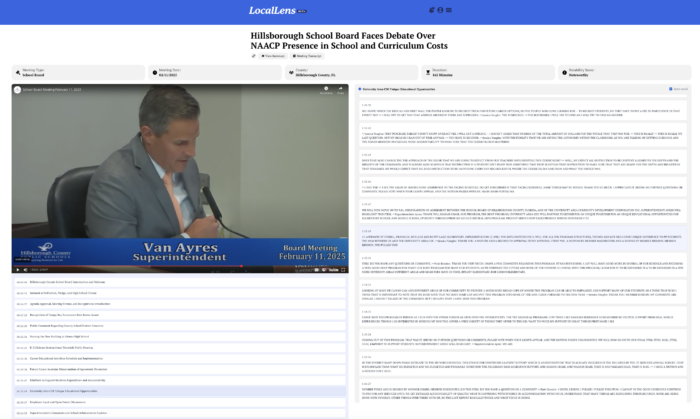This screenshot has width=700, height=419.
Task: Click the video title School Board Meeting
Action: point(52,90)
